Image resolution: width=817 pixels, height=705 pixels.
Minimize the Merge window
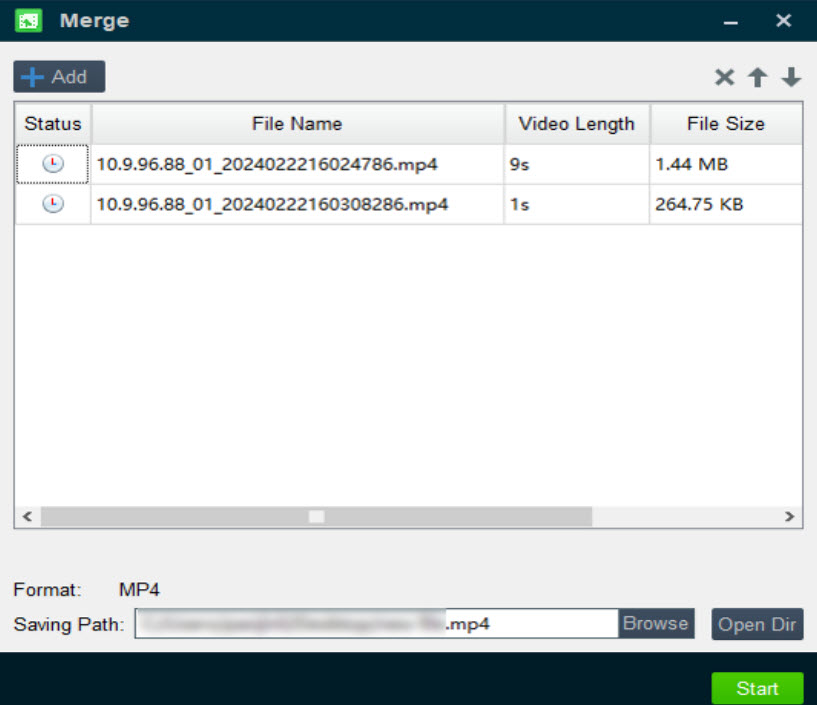click(x=731, y=21)
